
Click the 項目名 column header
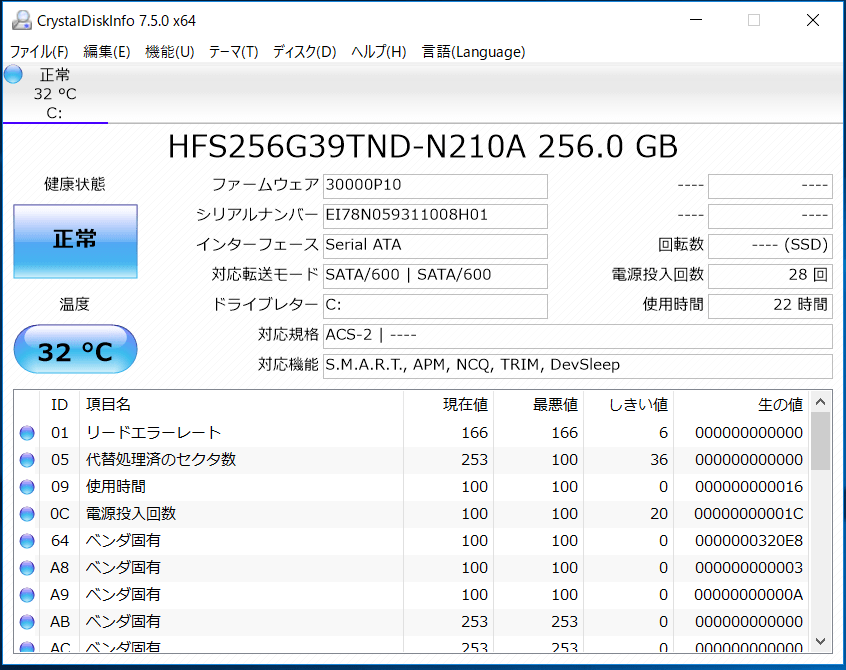241,405
